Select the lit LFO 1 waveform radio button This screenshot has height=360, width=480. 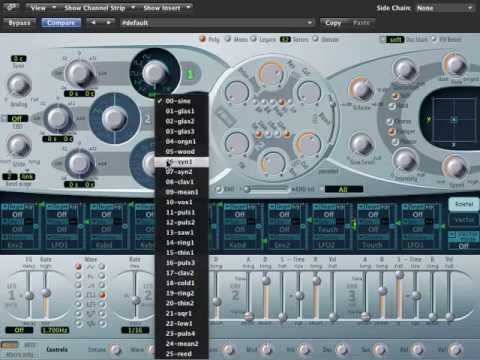point(78,267)
